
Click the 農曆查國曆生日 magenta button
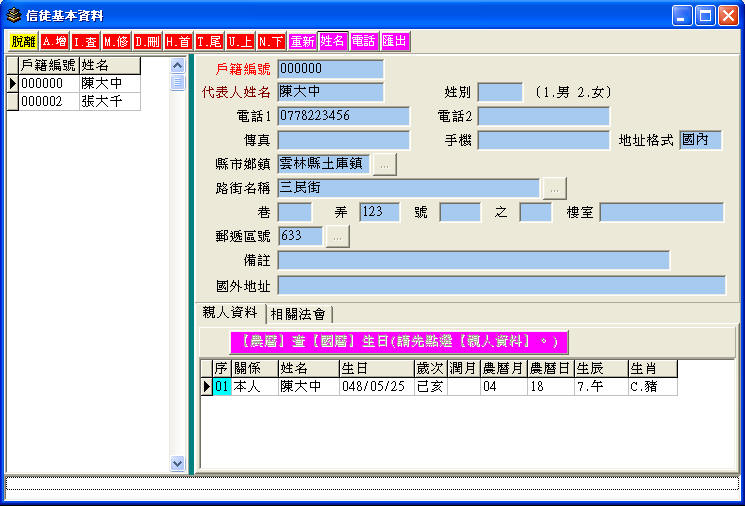pos(399,342)
